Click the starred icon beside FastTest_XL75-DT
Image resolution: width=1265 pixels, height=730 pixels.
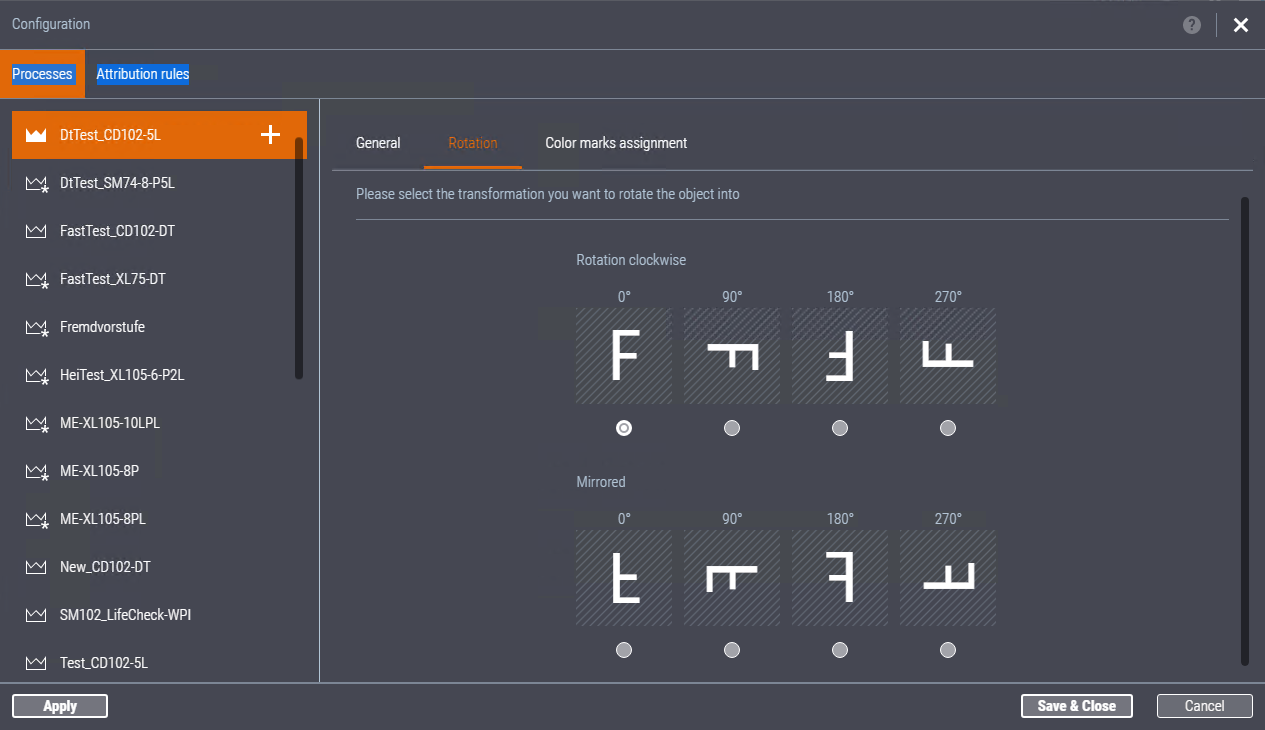[x=35, y=278]
